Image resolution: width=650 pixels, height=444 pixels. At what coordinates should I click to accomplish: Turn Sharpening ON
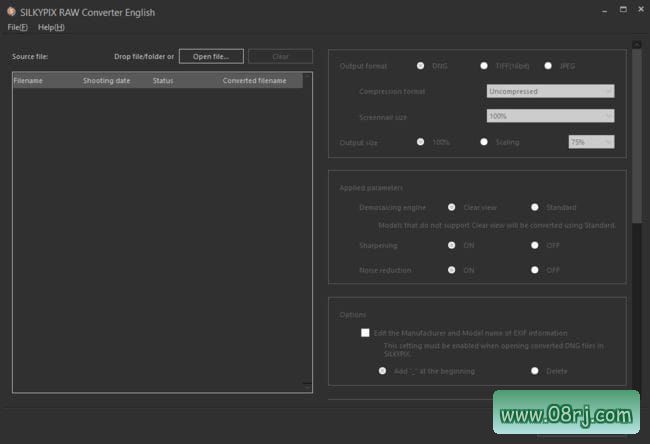pyautogui.click(x=451, y=245)
